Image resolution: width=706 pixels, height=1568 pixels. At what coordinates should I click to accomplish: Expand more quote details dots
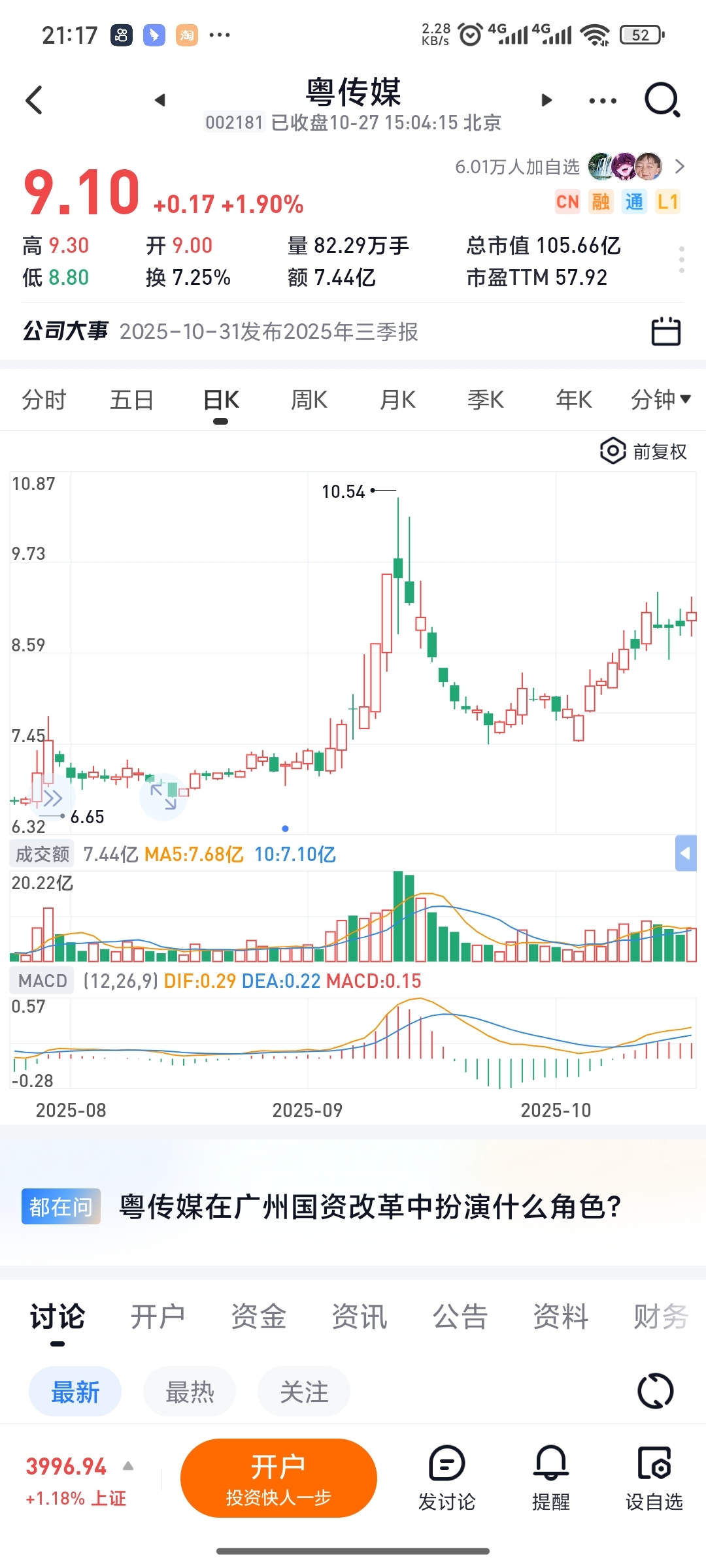coord(682,260)
